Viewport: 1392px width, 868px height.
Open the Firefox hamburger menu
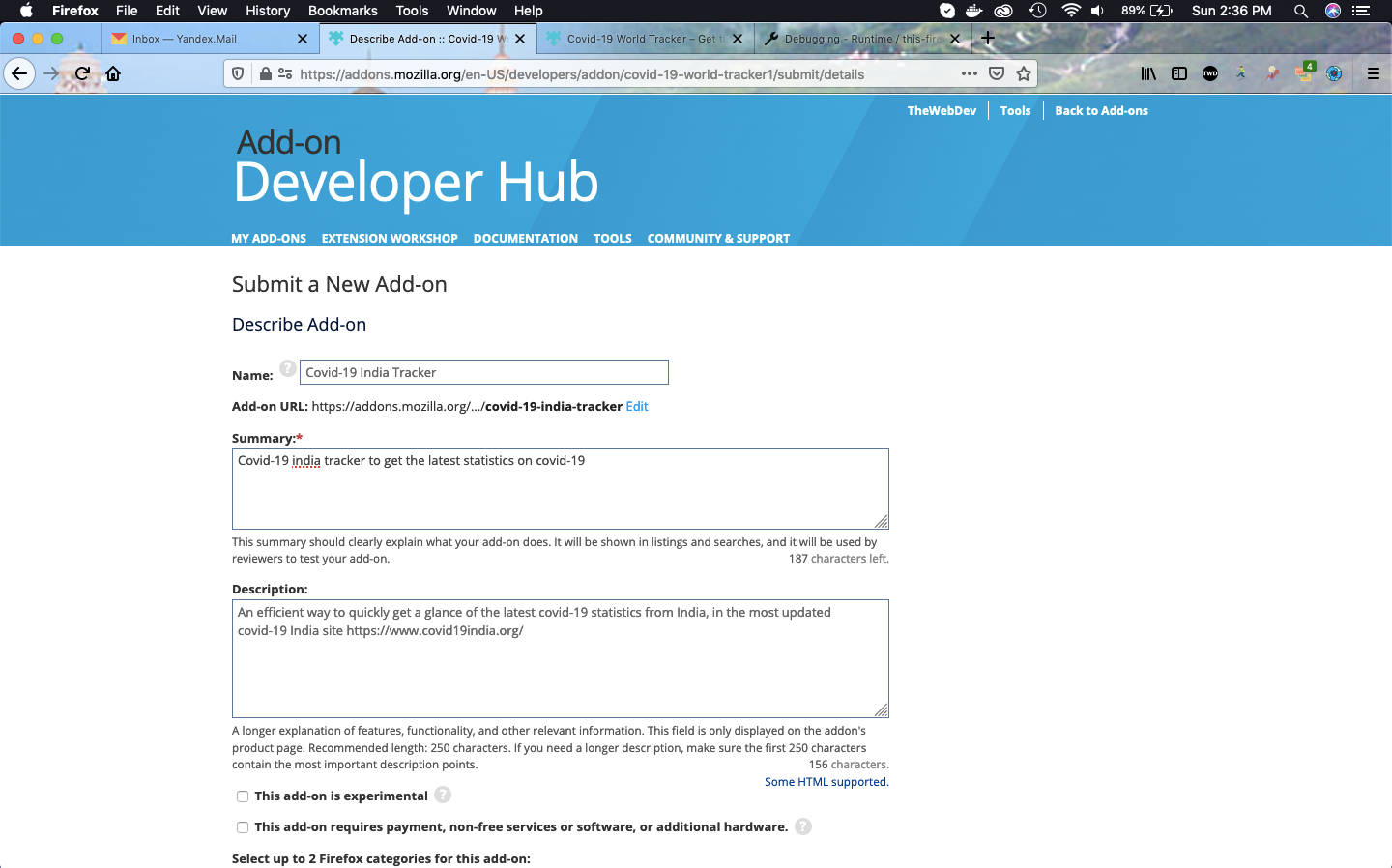point(1373,73)
